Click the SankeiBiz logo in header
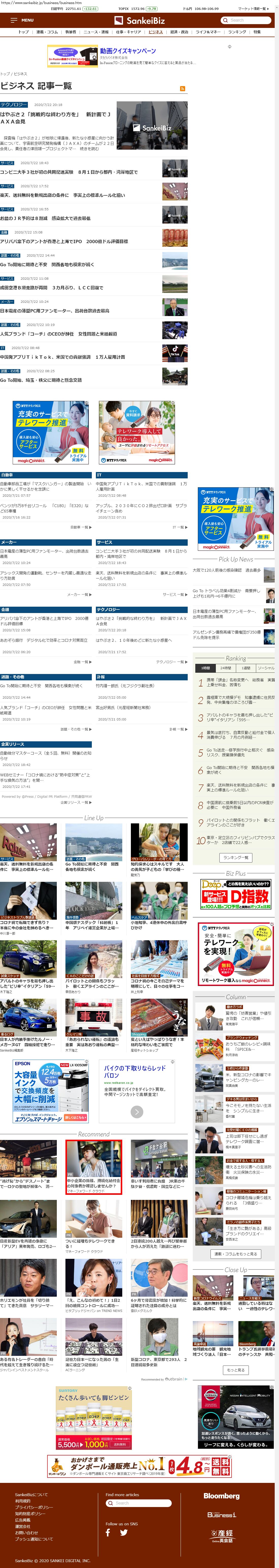The width and height of the screenshot is (279, 1568). (x=139, y=21)
